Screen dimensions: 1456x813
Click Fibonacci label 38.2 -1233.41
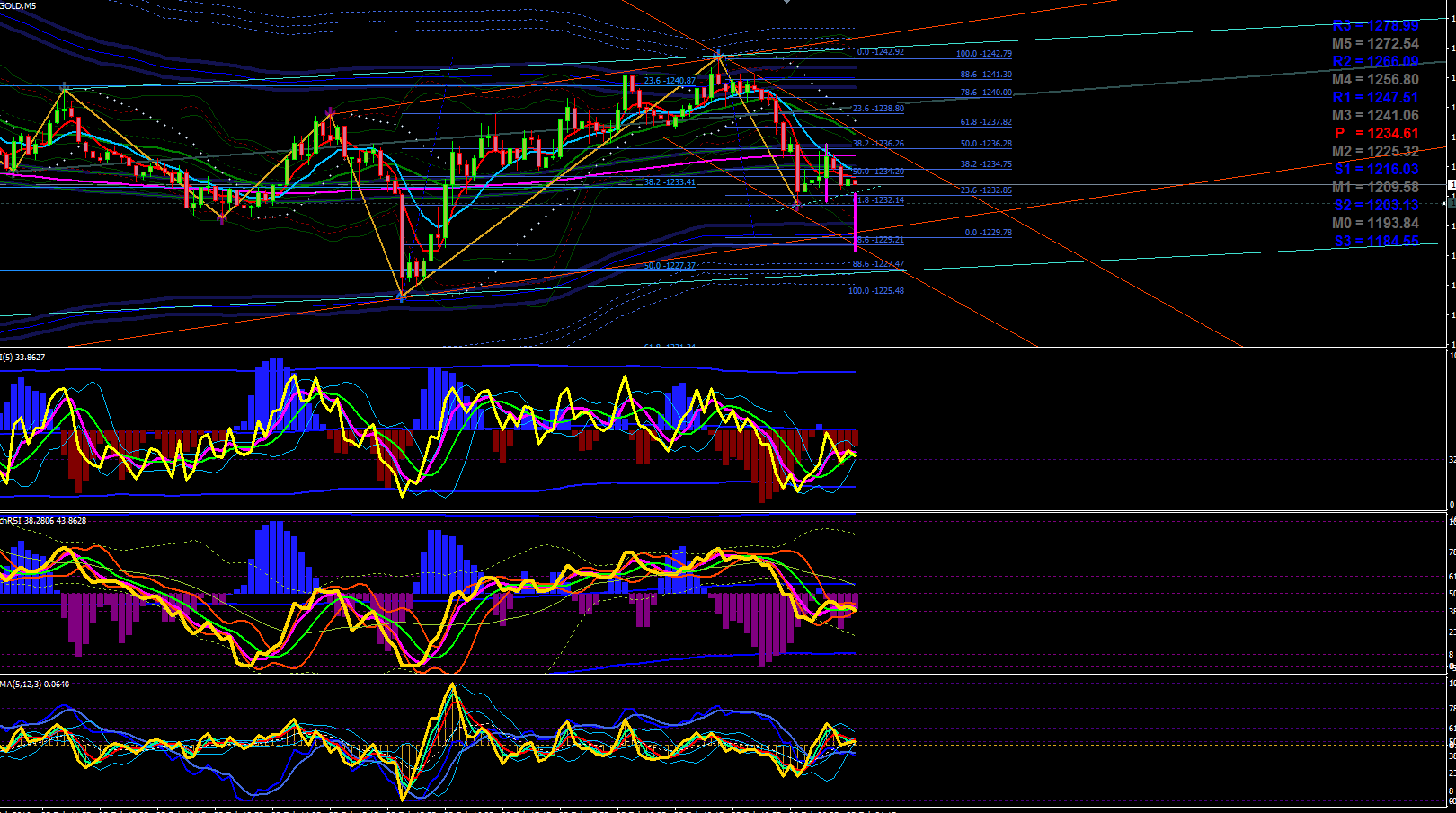pyautogui.click(x=670, y=182)
